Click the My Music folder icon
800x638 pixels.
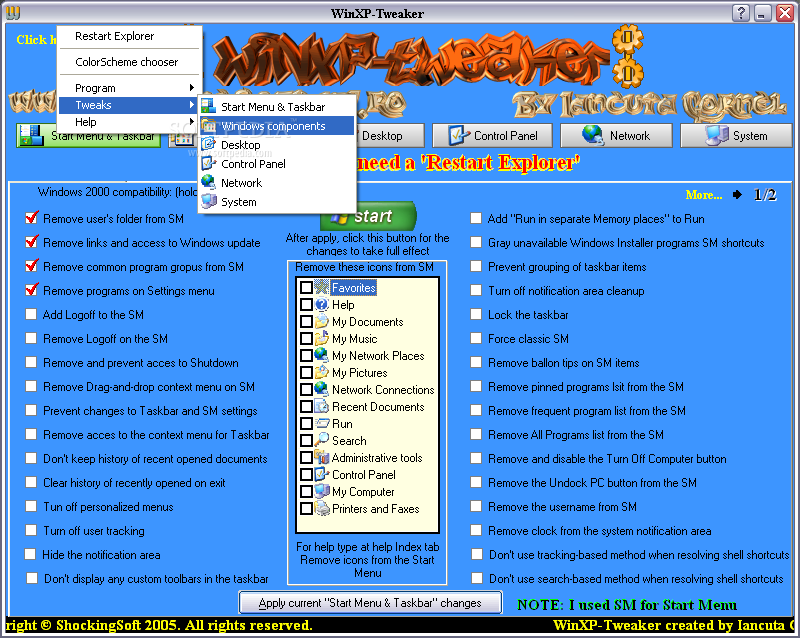(x=321, y=338)
